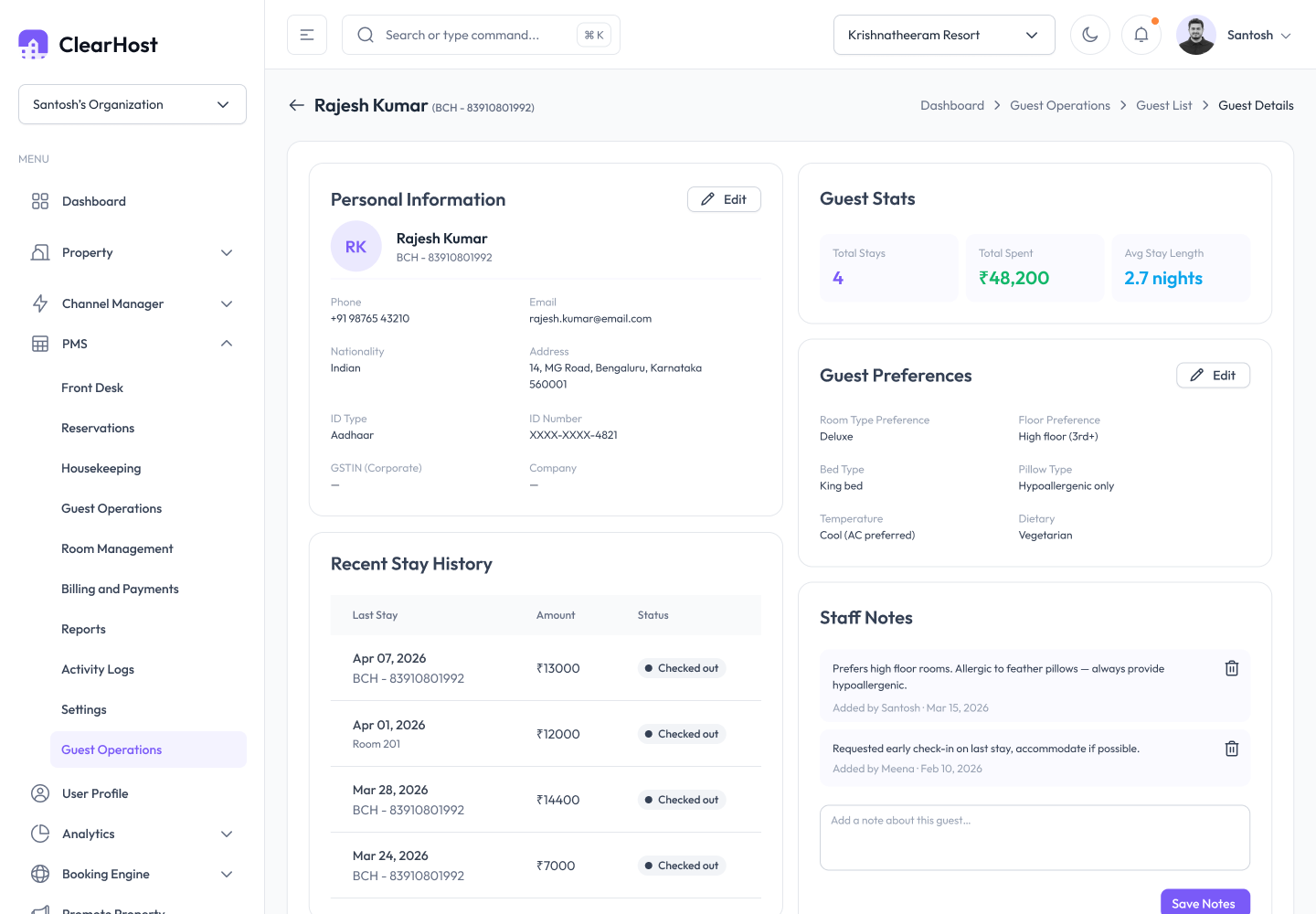Viewport: 1316px width, 914px height.
Task: Click Checked out status for Apr 01, 2026
Action: (x=682, y=734)
